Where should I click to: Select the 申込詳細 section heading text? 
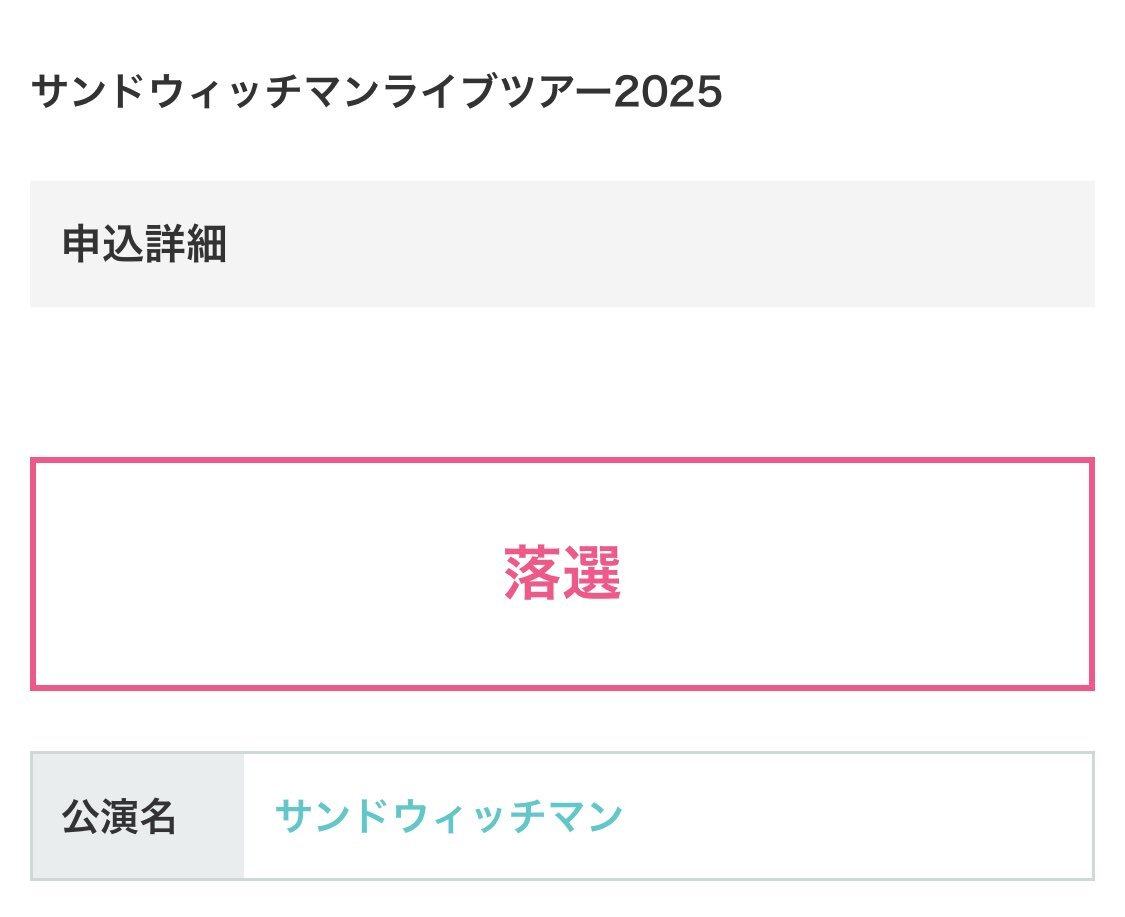point(145,244)
